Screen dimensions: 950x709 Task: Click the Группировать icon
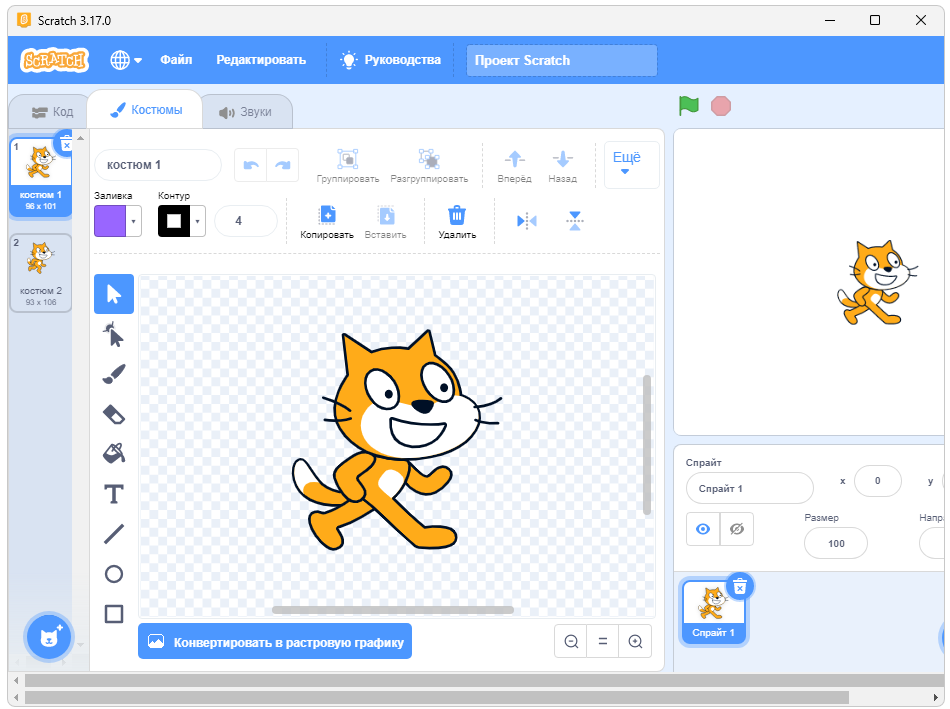(x=348, y=159)
